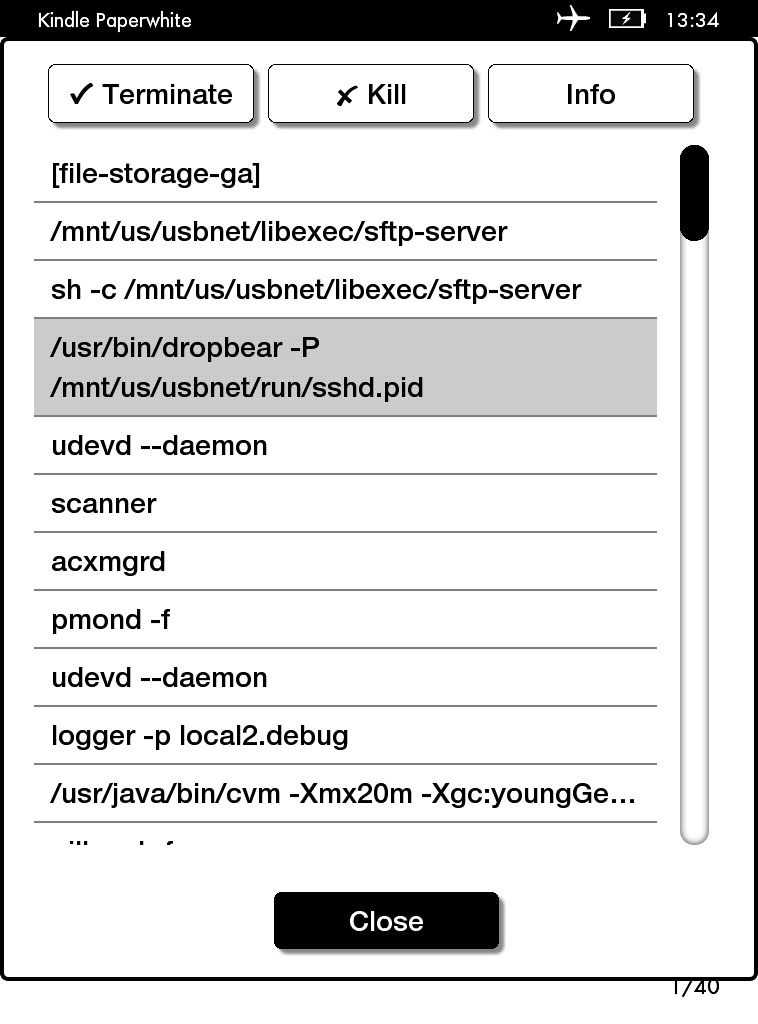Select the acxmgrd process
This screenshot has height=1024, width=758.
point(345,562)
